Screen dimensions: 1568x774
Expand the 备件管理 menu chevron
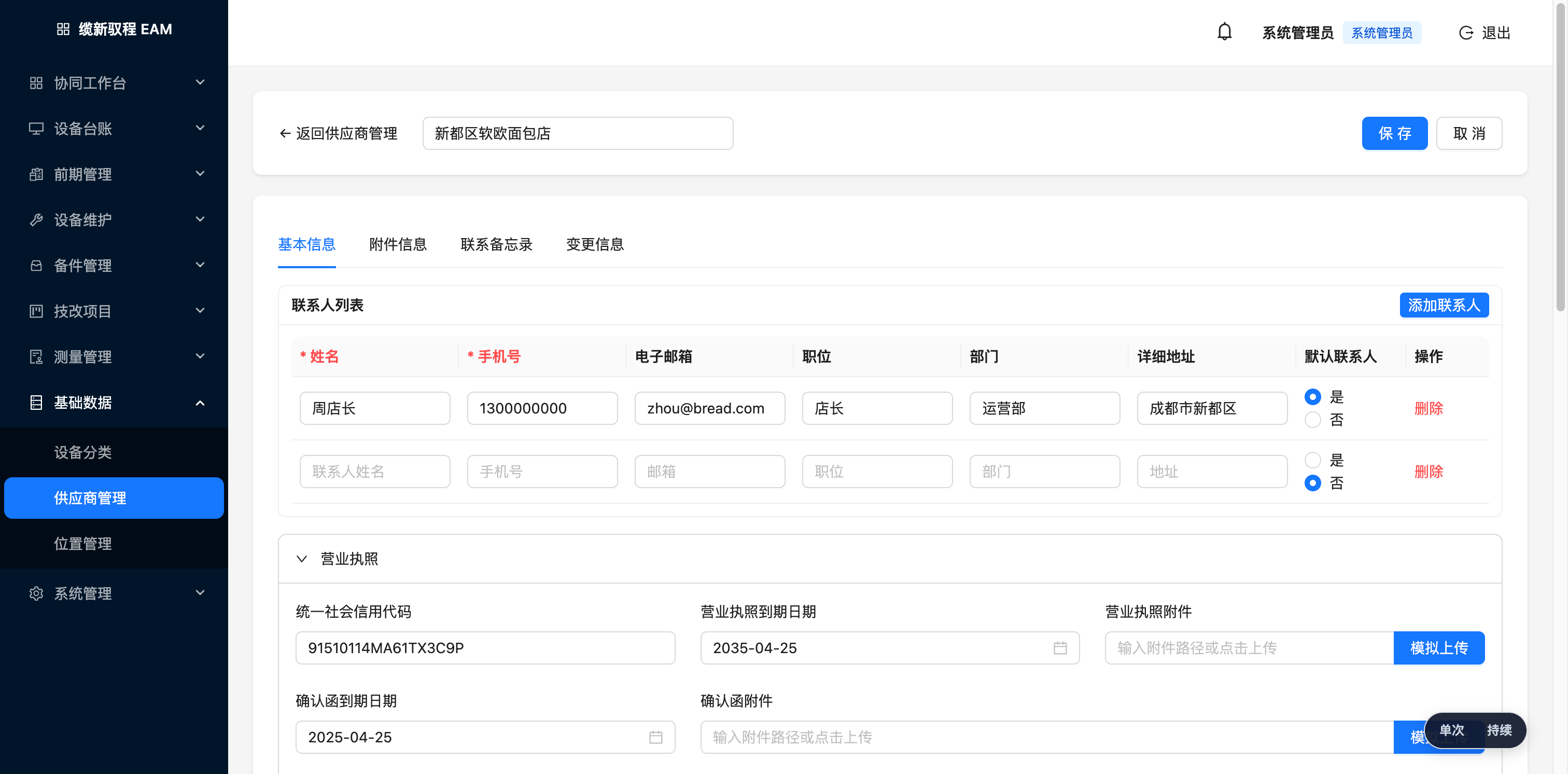(x=200, y=265)
